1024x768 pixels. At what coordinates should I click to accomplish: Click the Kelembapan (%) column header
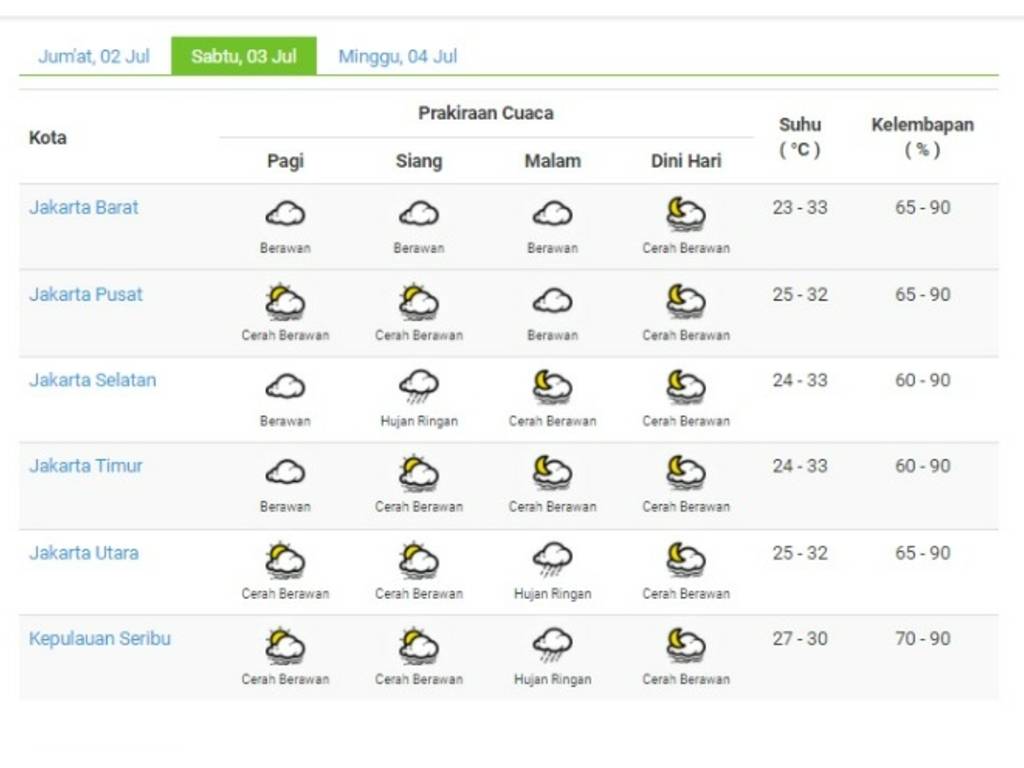tap(922, 137)
